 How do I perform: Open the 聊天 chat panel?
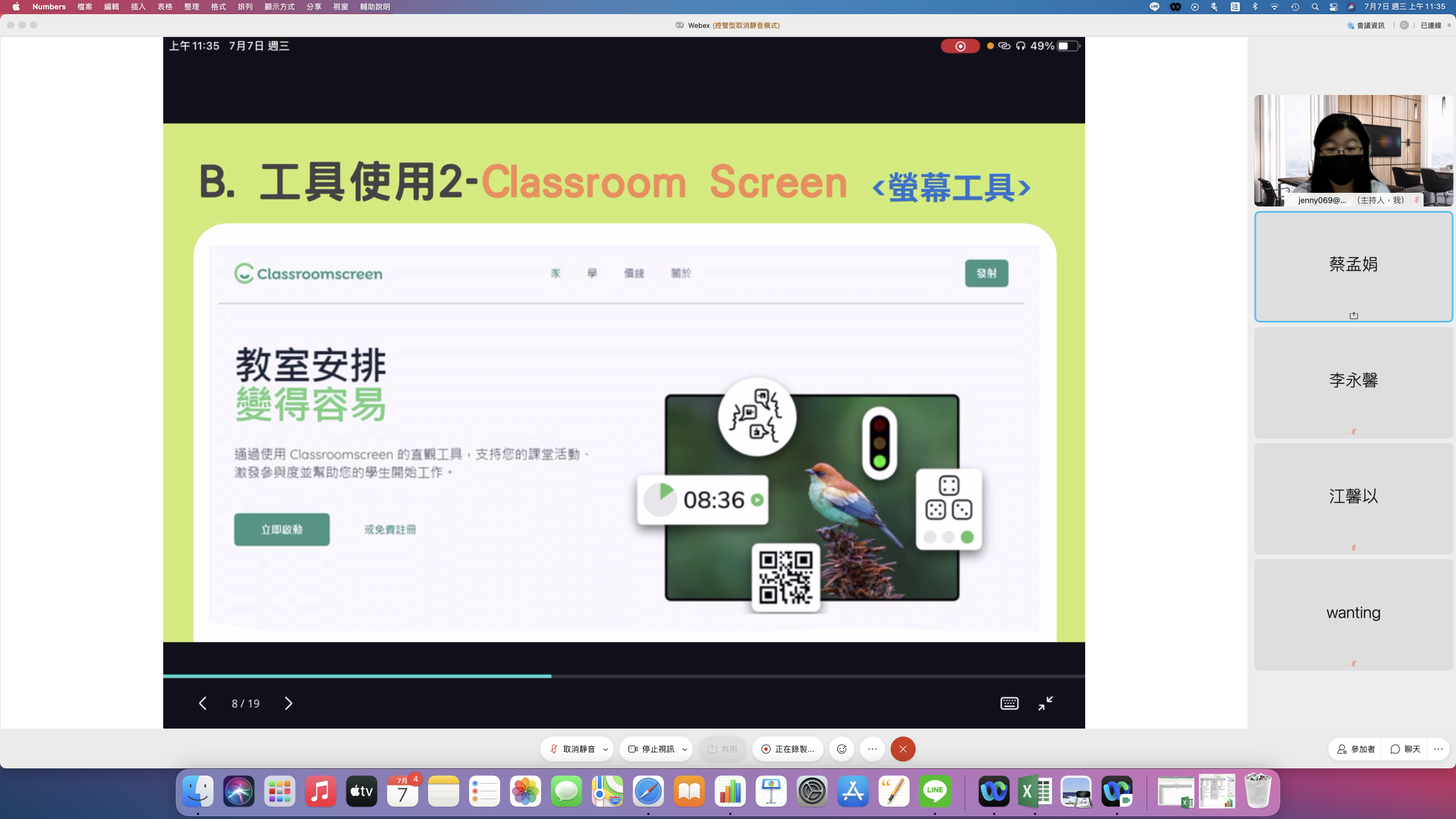point(1405,749)
